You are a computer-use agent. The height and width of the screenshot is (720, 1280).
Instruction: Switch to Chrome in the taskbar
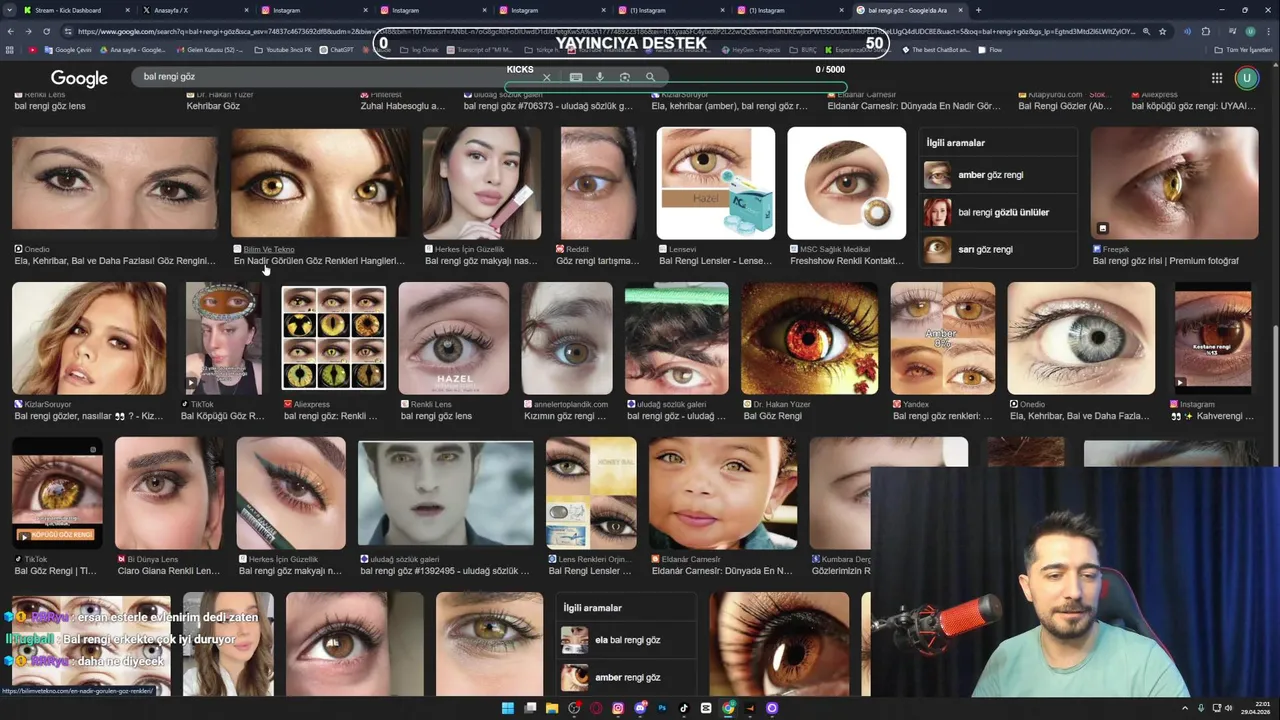(x=728, y=708)
